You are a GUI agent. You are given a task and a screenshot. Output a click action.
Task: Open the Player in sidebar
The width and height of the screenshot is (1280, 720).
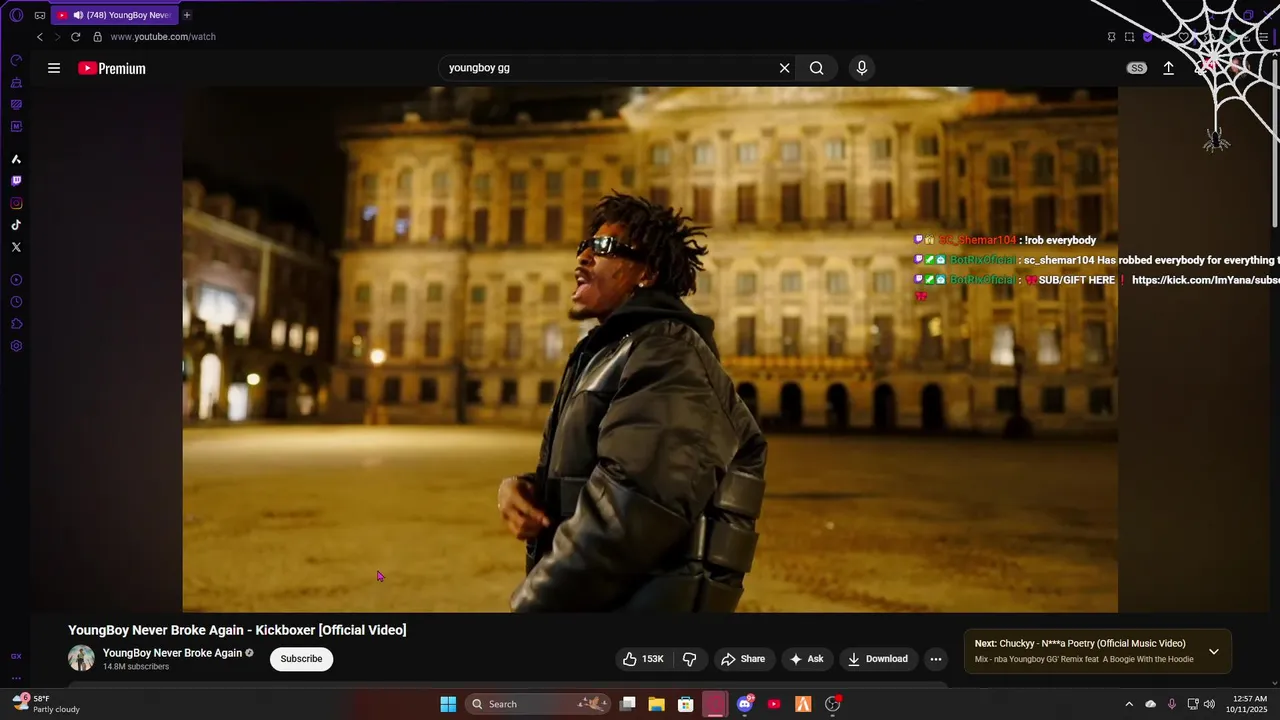(x=16, y=280)
